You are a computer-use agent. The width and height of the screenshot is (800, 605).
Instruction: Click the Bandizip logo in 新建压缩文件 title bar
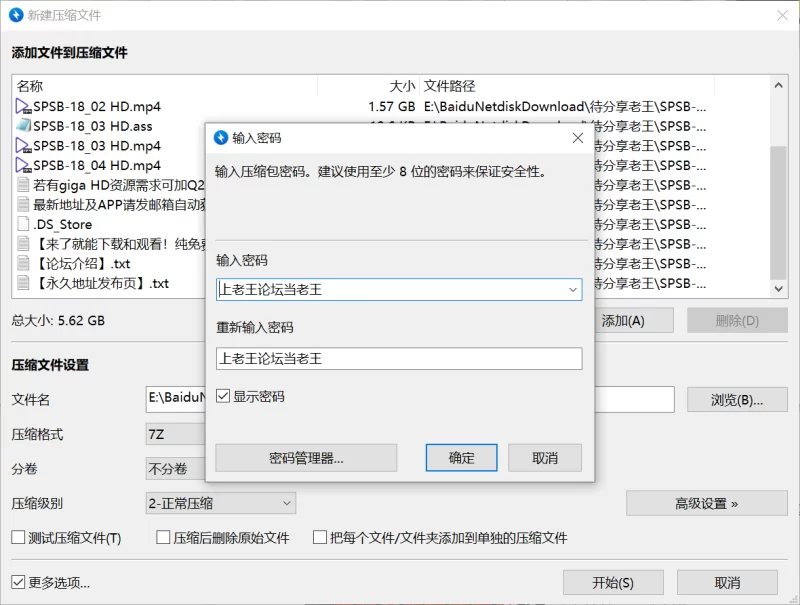[x=16, y=15]
